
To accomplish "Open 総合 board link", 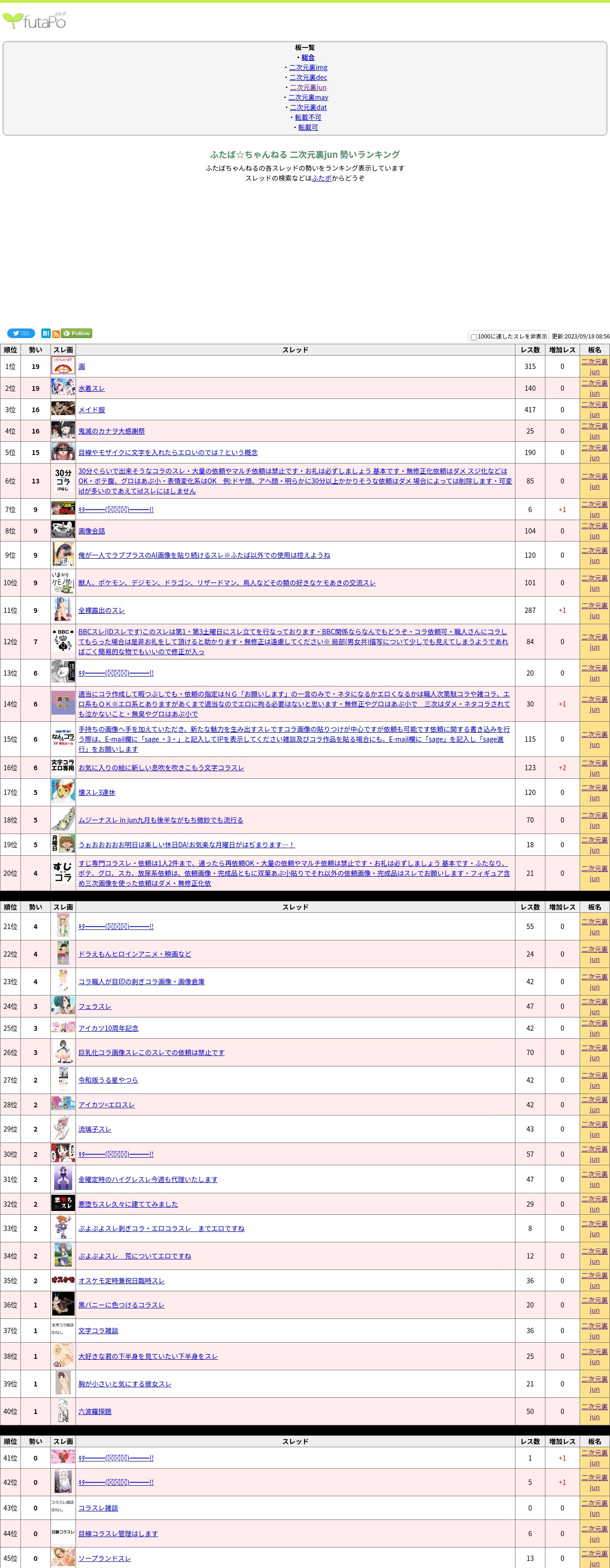I will (x=308, y=57).
